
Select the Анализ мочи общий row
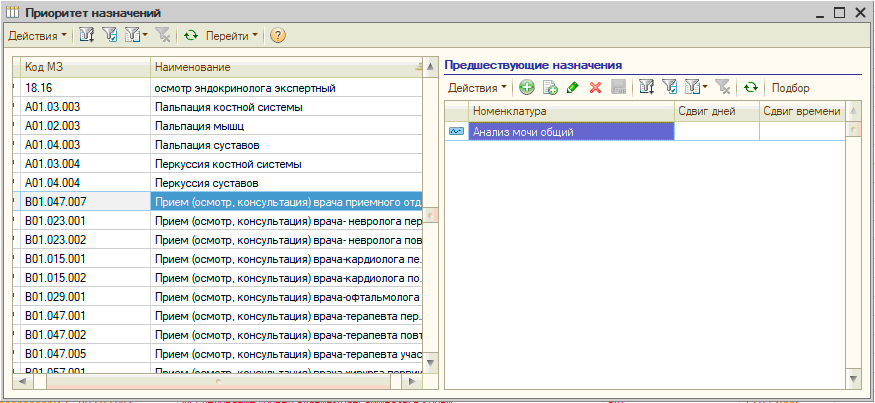click(571, 131)
